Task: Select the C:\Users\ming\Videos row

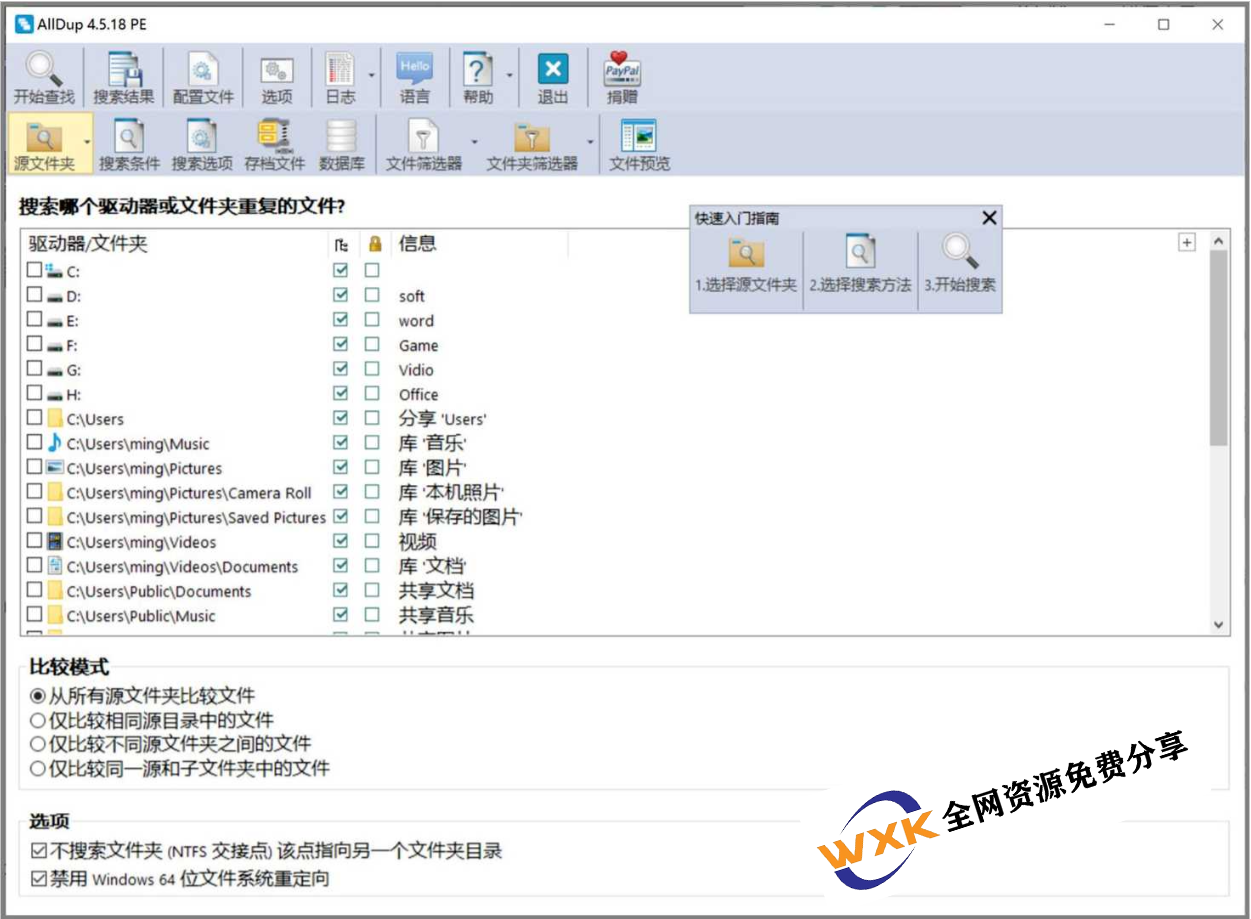Action: (x=613, y=542)
